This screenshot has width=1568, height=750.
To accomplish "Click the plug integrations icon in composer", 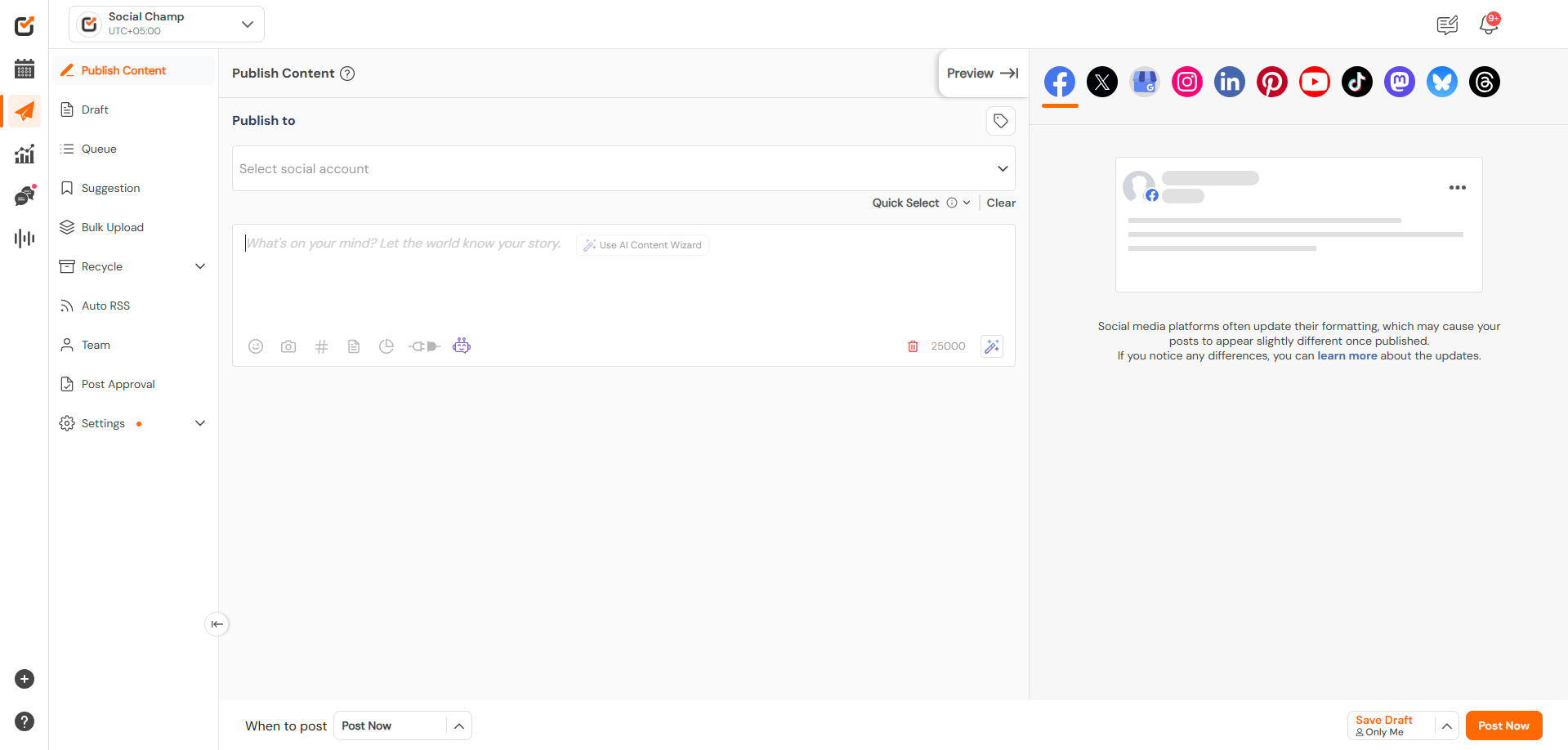I will point(424,346).
